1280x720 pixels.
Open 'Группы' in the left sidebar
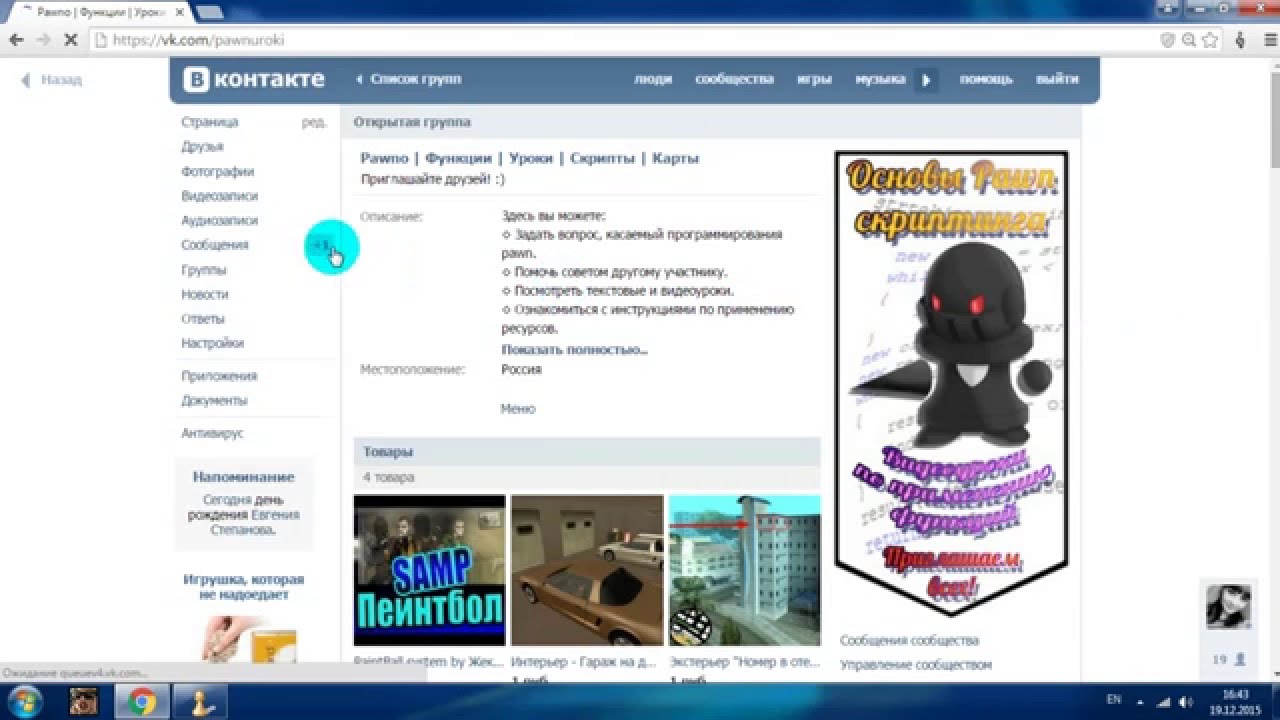point(204,270)
